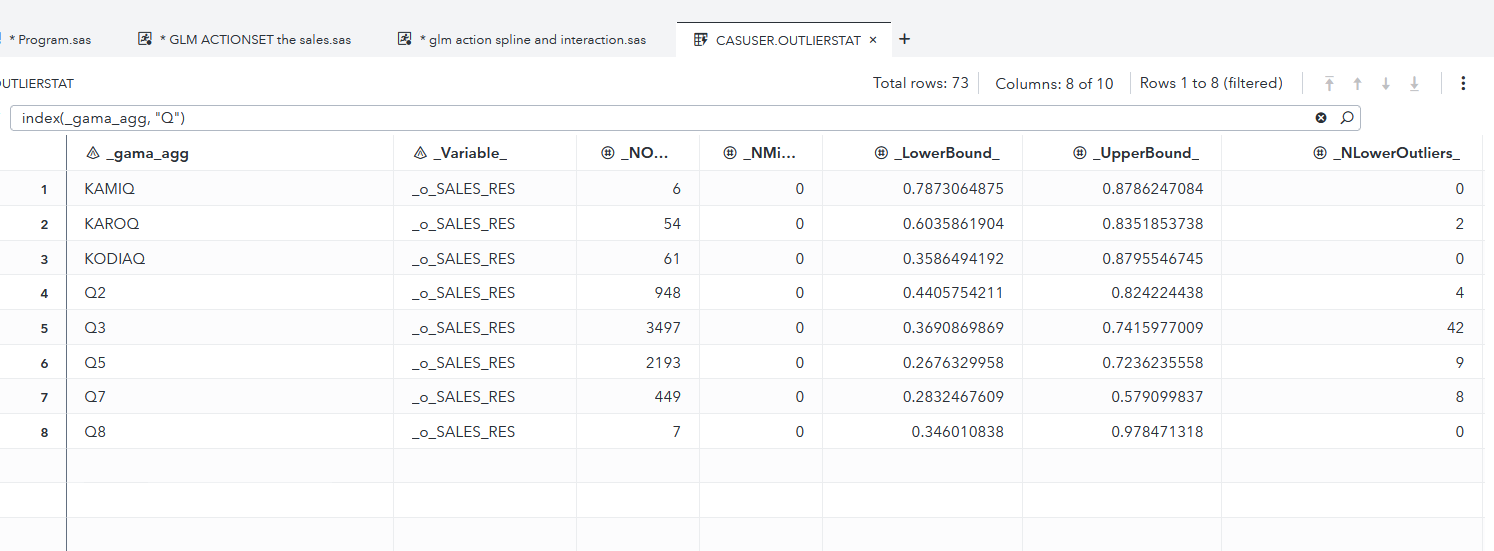
Task: Jump to last rows with bottom arrow
Action: tap(1414, 84)
